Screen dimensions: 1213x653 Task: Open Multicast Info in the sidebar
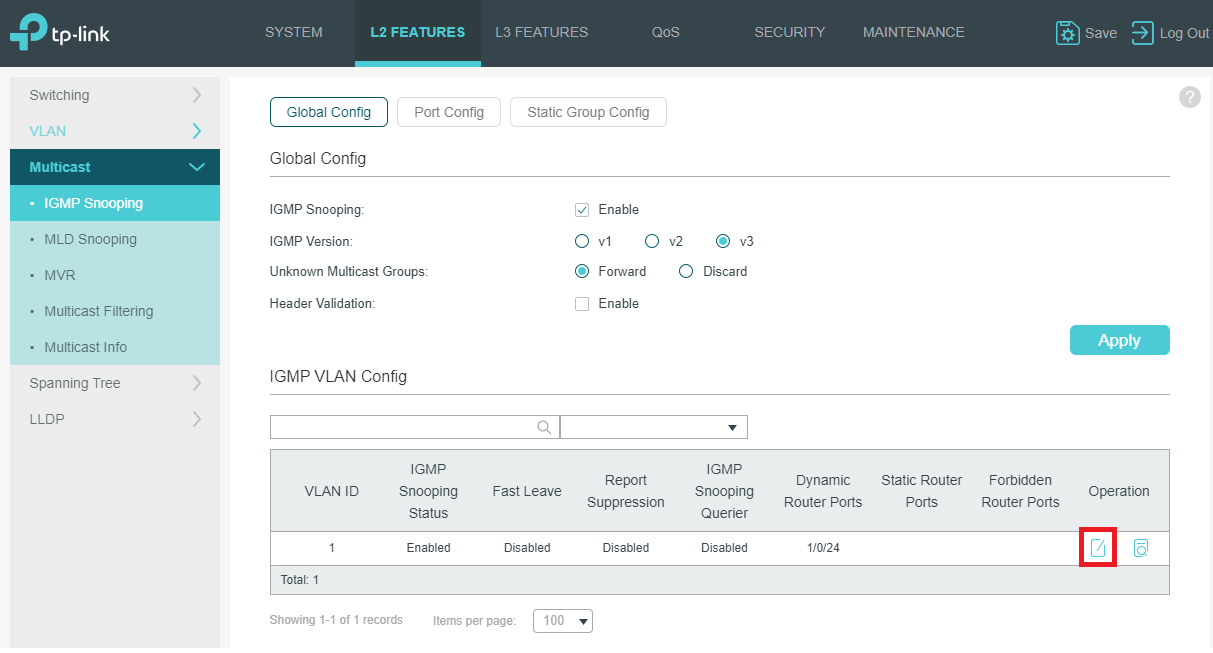pyautogui.click(x=115, y=347)
